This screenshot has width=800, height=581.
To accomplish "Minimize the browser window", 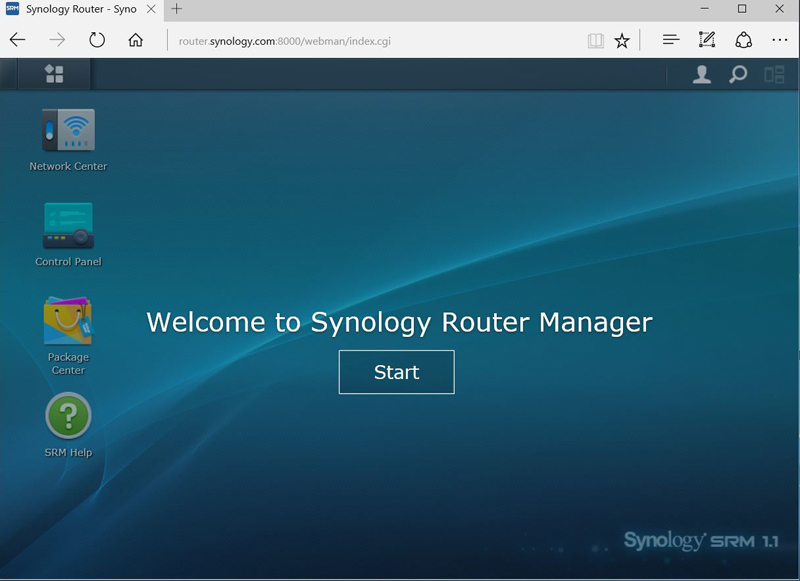I will (x=705, y=9).
